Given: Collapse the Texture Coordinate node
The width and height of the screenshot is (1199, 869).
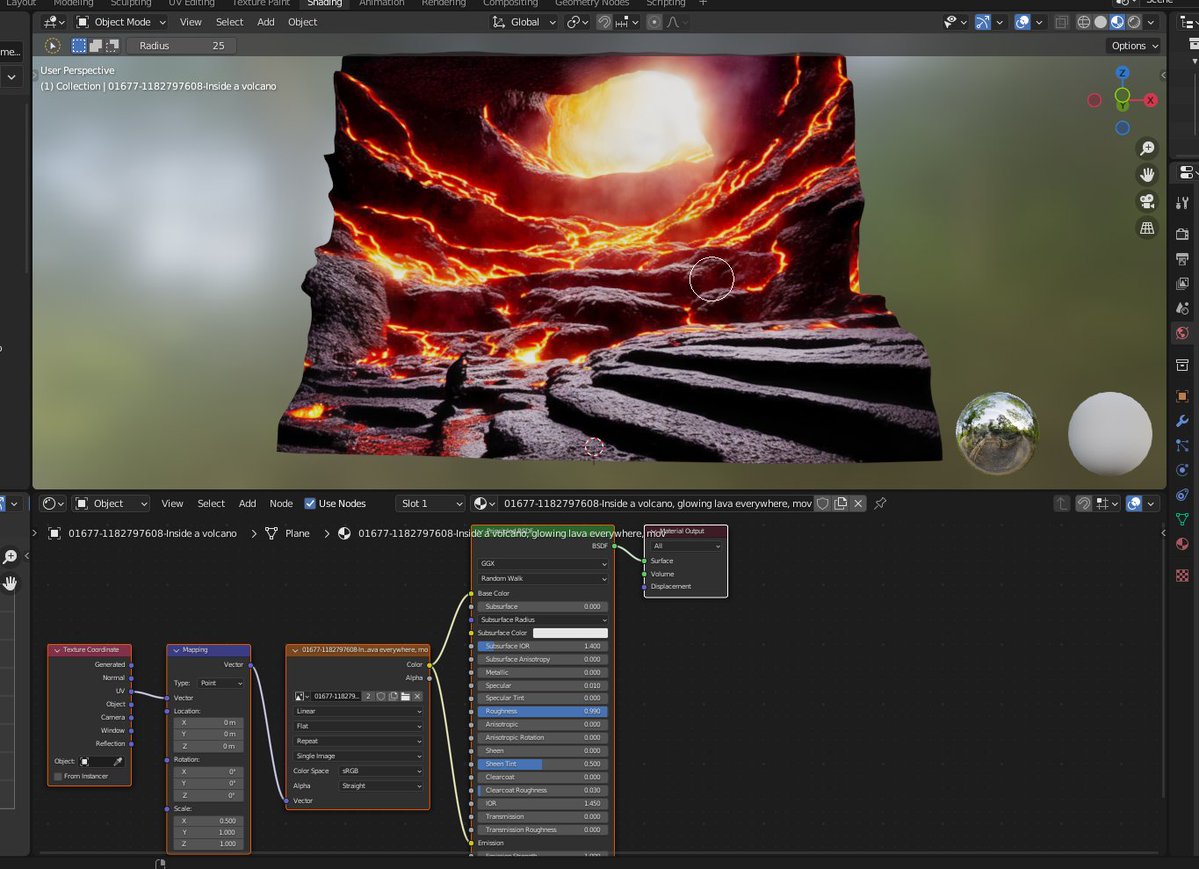Looking at the screenshot, I should click(57, 650).
